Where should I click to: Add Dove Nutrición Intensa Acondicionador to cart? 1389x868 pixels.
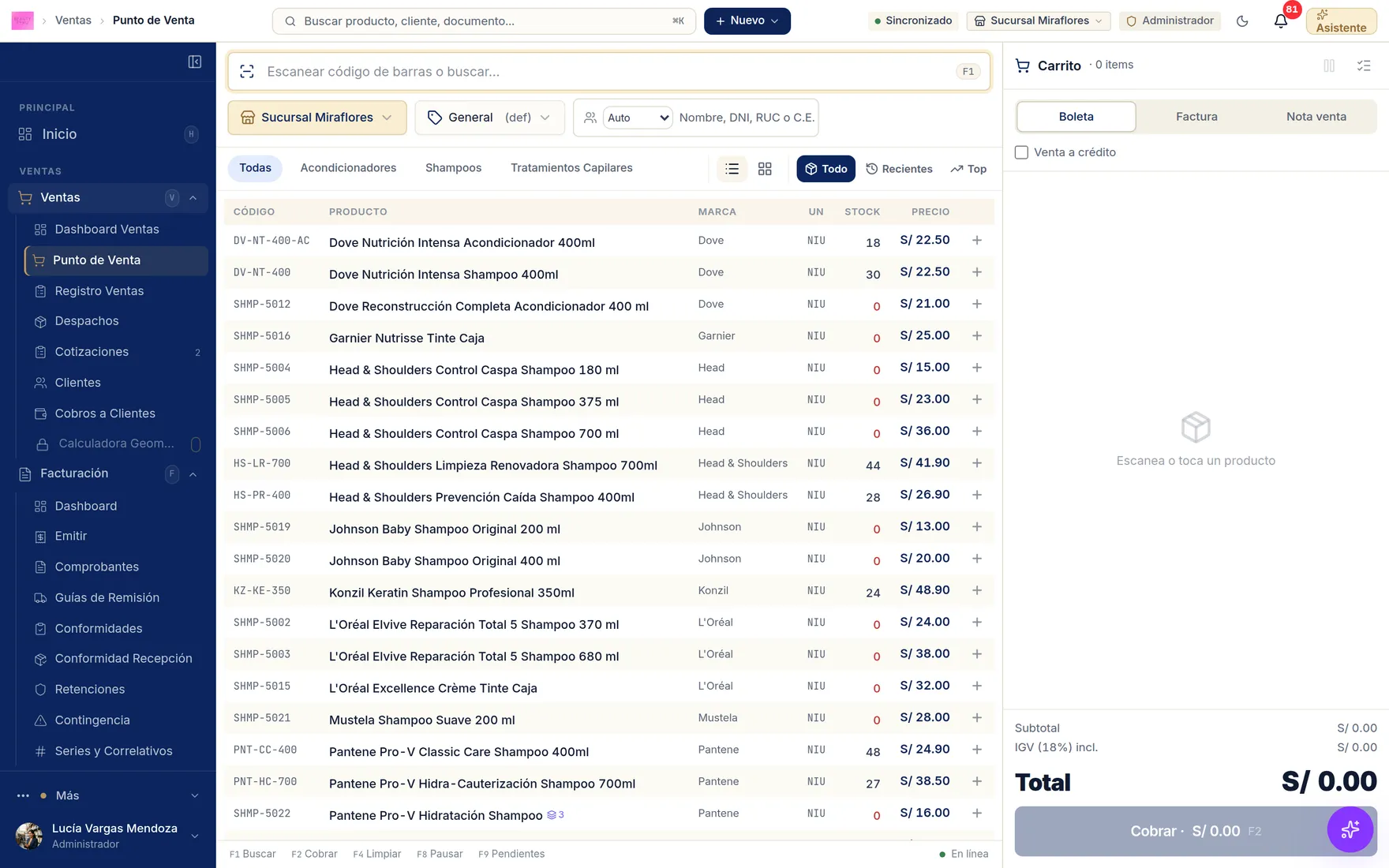[x=977, y=241]
